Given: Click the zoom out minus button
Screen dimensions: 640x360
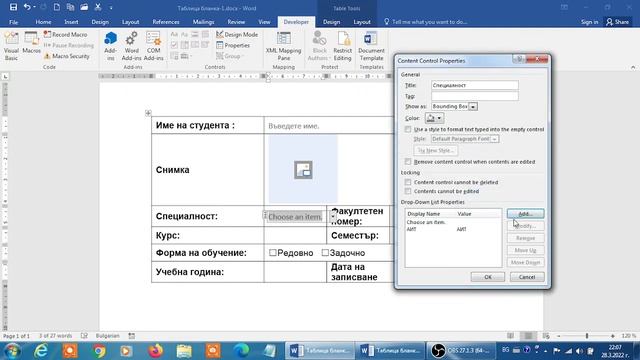Looking at the screenshot, I should click(559, 336).
